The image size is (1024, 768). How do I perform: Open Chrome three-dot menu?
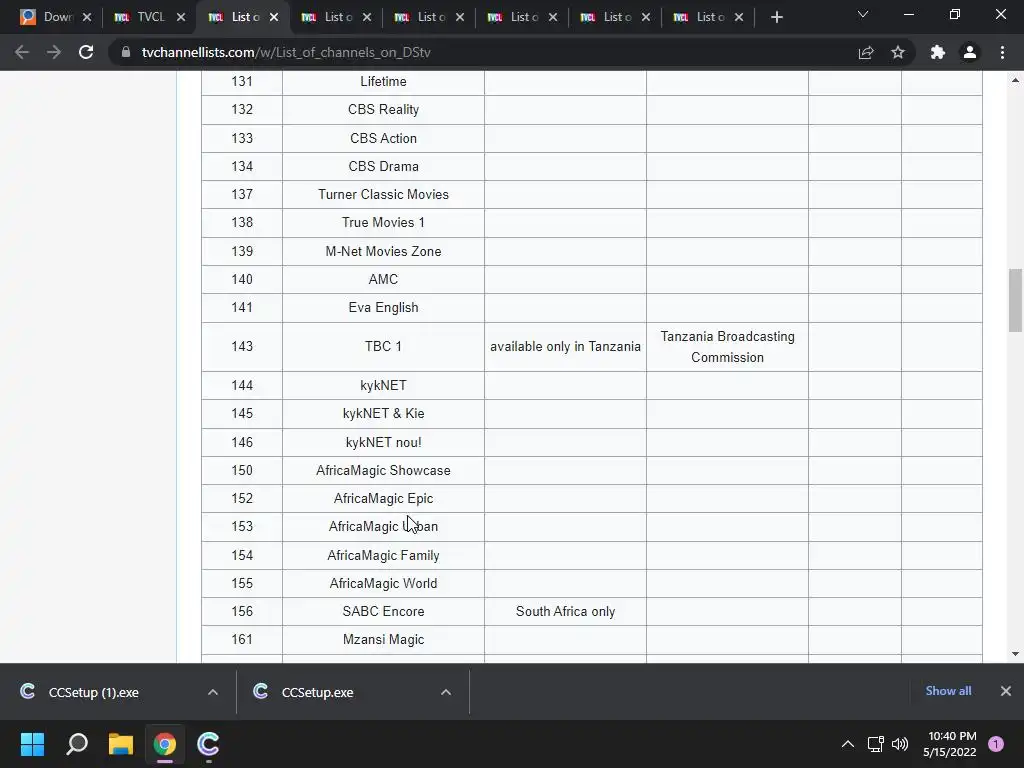(1002, 52)
